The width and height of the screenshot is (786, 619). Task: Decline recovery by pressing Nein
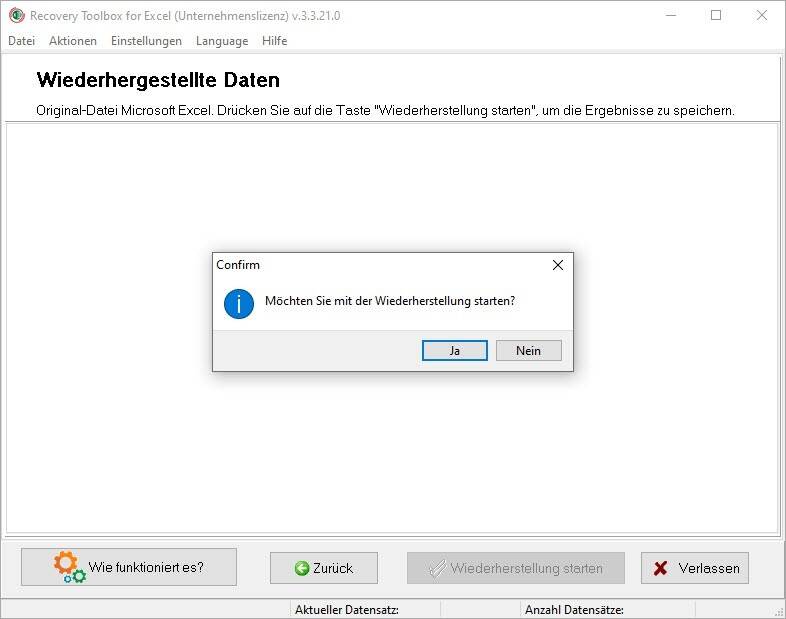pyautogui.click(x=528, y=350)
